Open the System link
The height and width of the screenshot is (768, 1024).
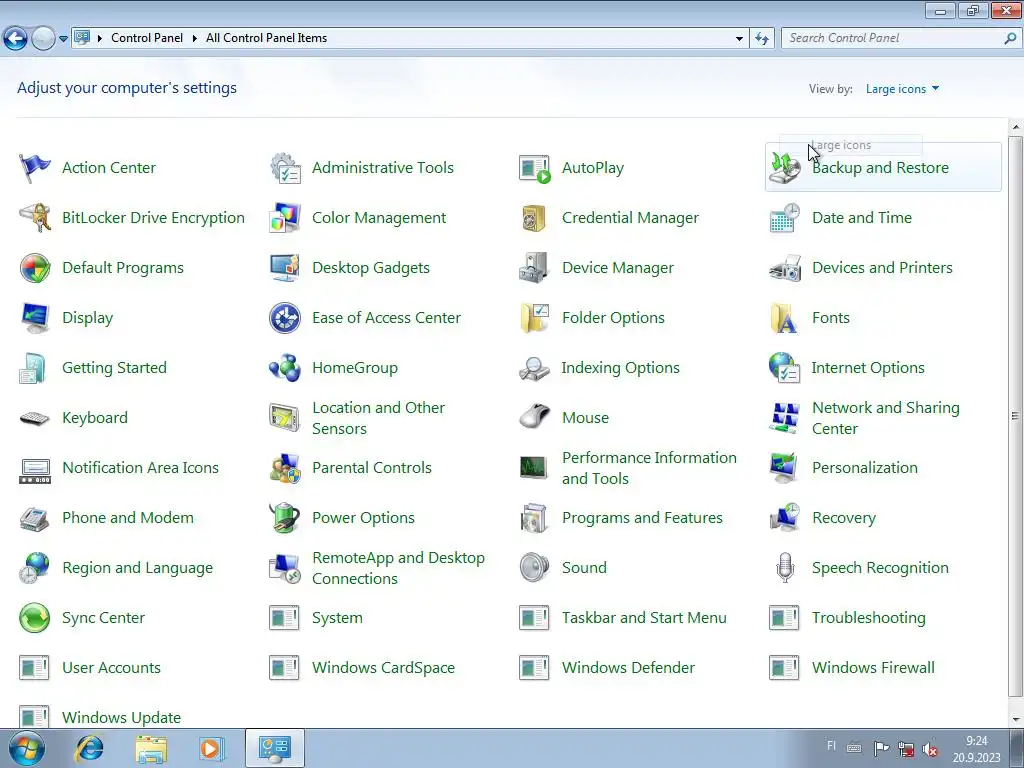(337, 618)
